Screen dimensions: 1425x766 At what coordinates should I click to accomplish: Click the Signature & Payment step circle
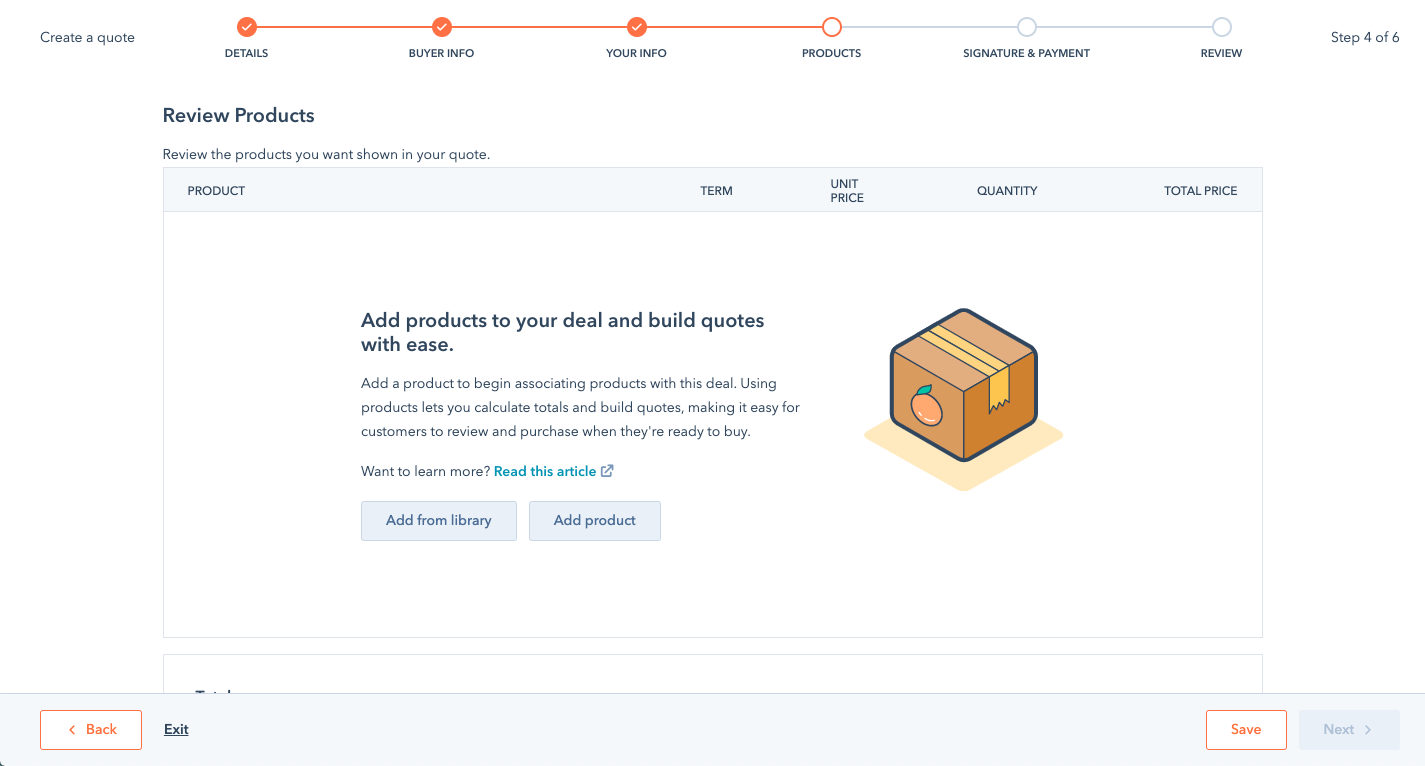1027,27
